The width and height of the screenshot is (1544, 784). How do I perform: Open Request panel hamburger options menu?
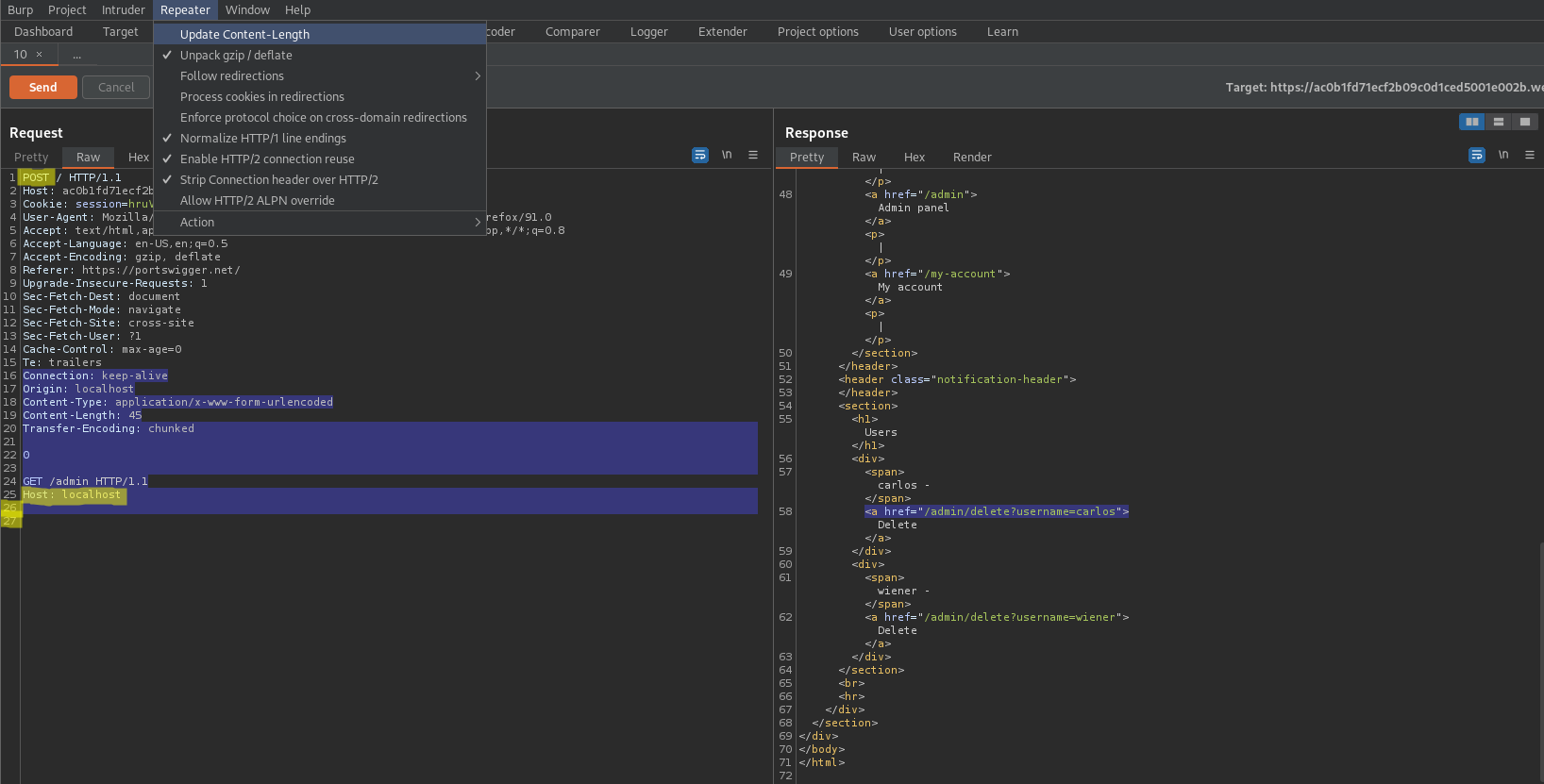(753, 155)
